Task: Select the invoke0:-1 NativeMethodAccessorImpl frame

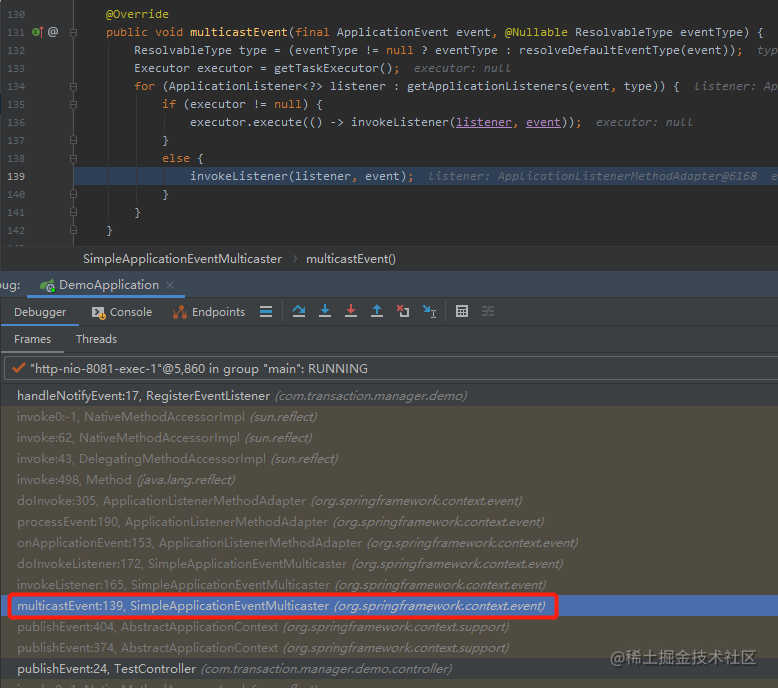Action: tap(389, 417)
